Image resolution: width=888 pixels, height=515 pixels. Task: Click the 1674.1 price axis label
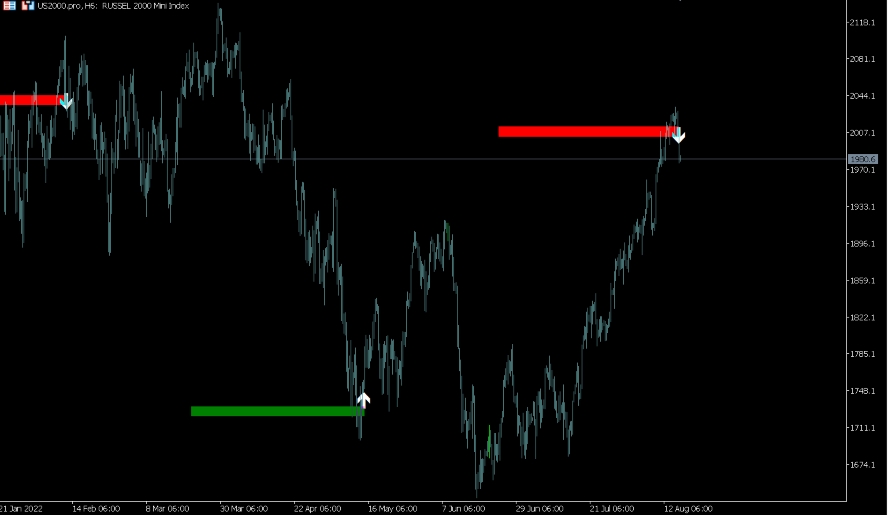pyautogui.click(x=862, y=465)
